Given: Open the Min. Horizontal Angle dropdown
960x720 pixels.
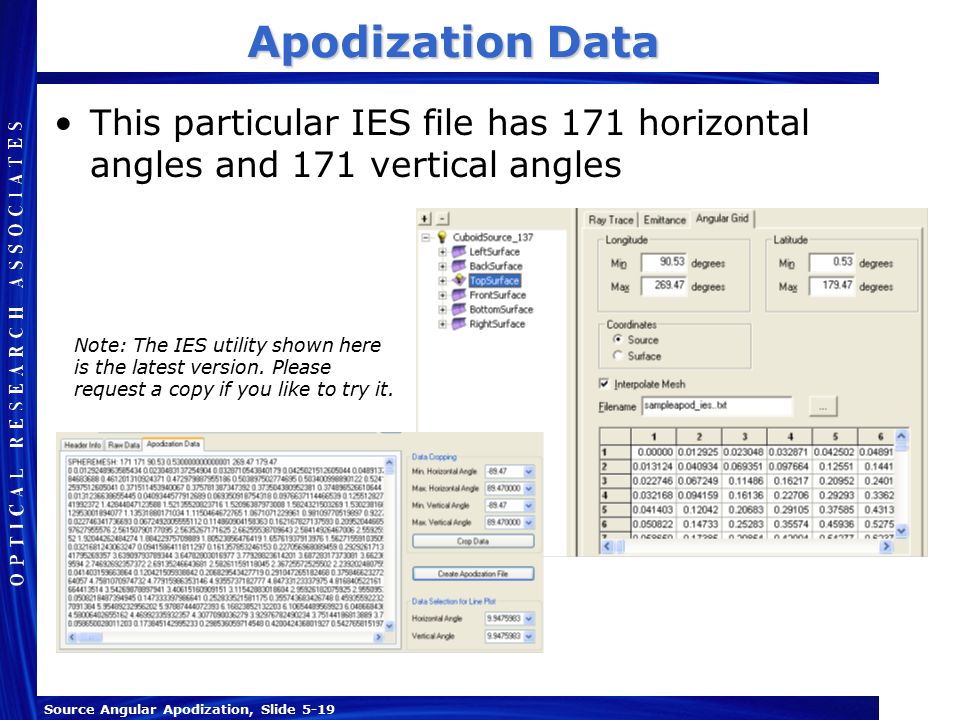Looking at the screenshot, I should click(528, 471).
